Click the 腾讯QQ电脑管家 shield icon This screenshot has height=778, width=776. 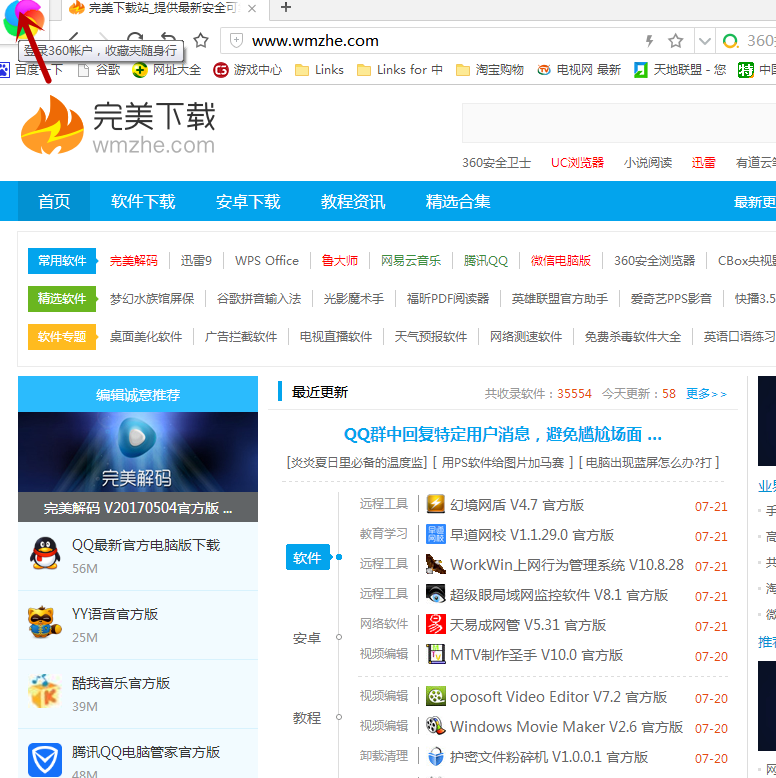tap(45, 760)
